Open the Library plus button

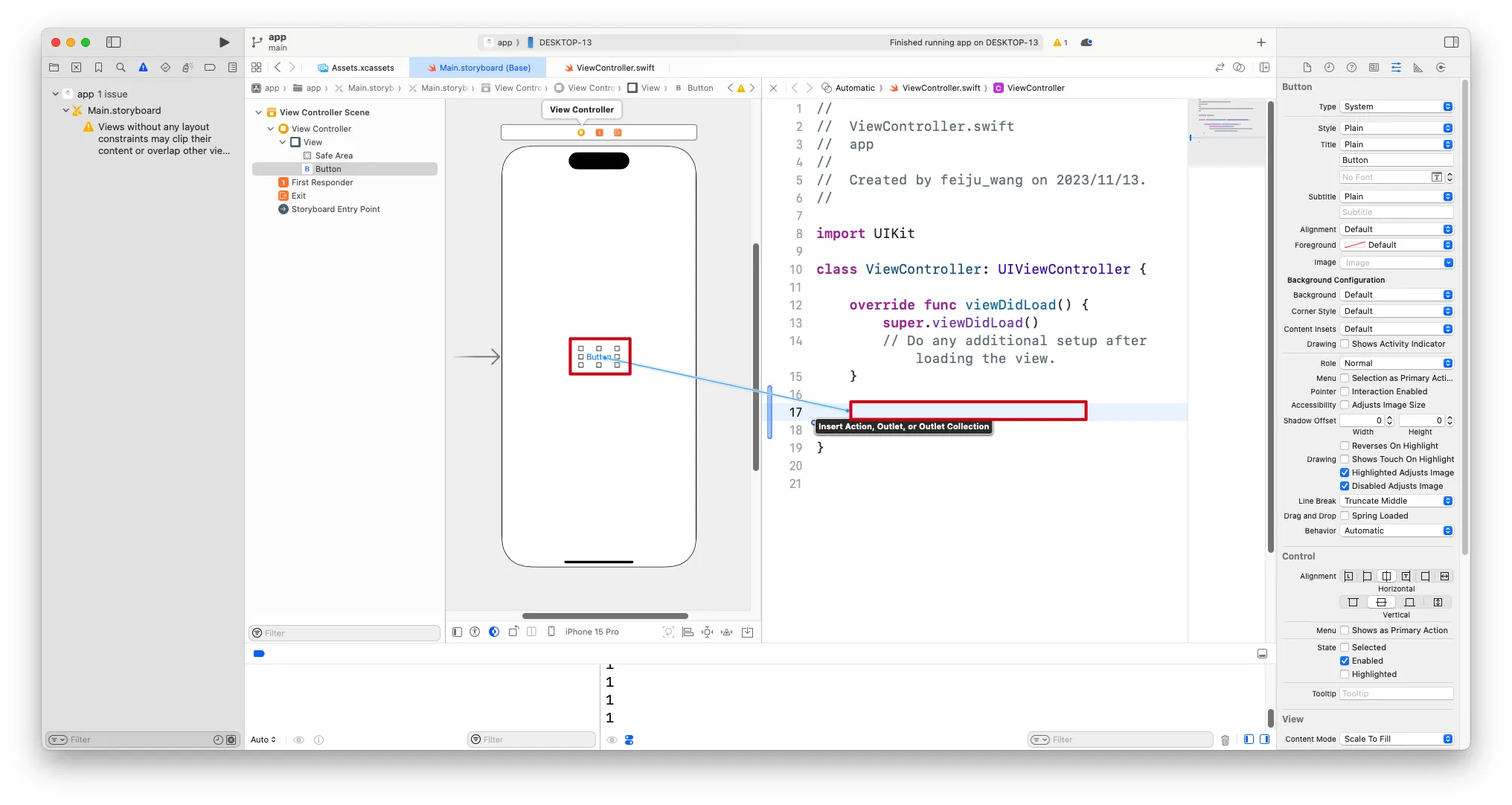click(x=1260, y=42)
